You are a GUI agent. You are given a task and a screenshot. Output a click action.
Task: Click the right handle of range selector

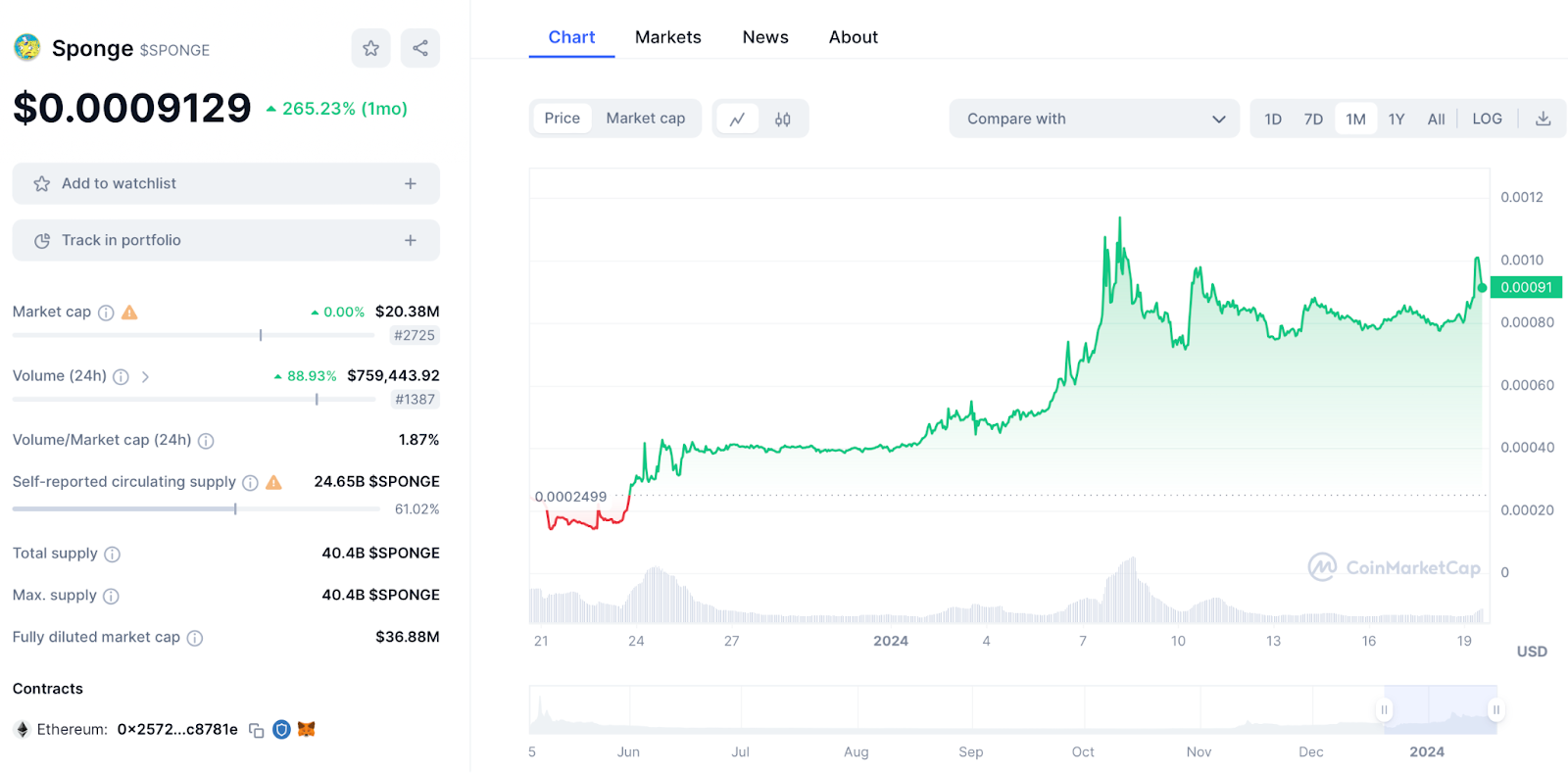coord(1495,709)
